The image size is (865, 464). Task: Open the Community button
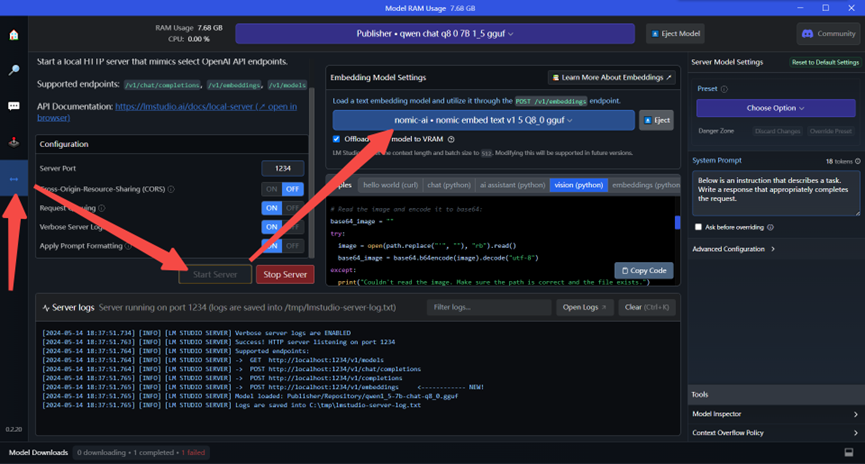click(829, 34)
